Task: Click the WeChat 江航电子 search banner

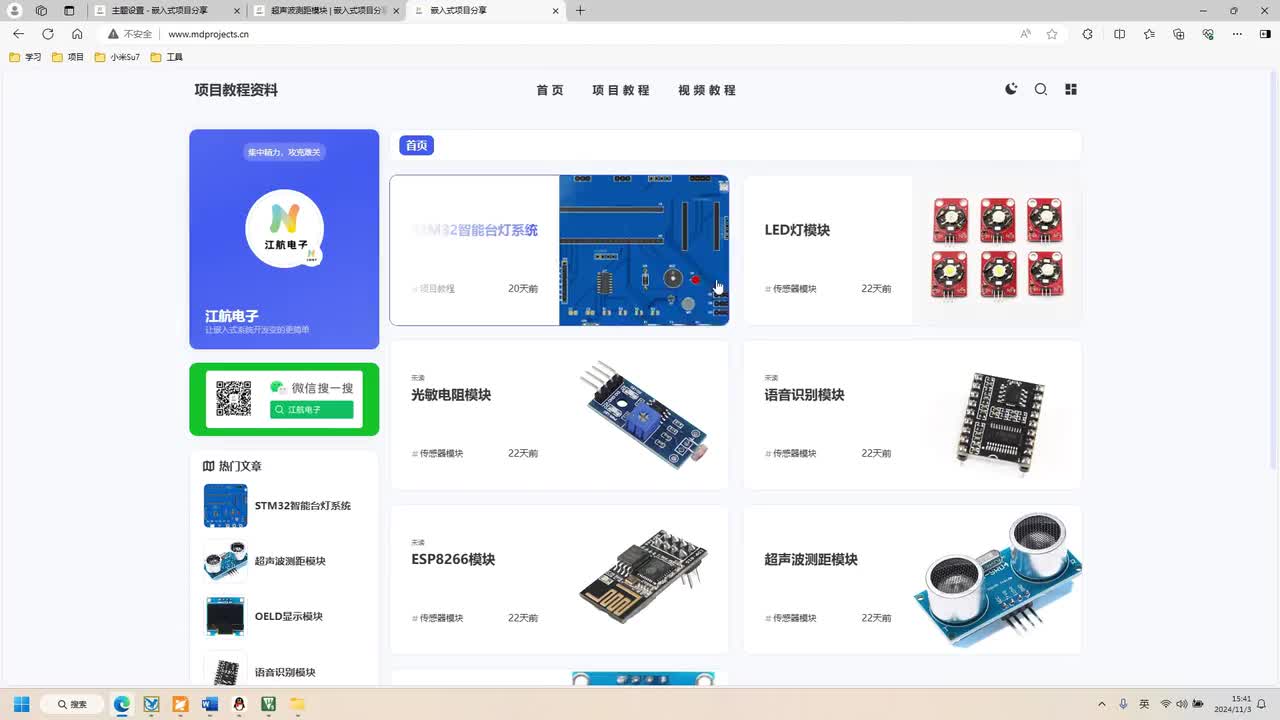Action: [x=284, y=399]
